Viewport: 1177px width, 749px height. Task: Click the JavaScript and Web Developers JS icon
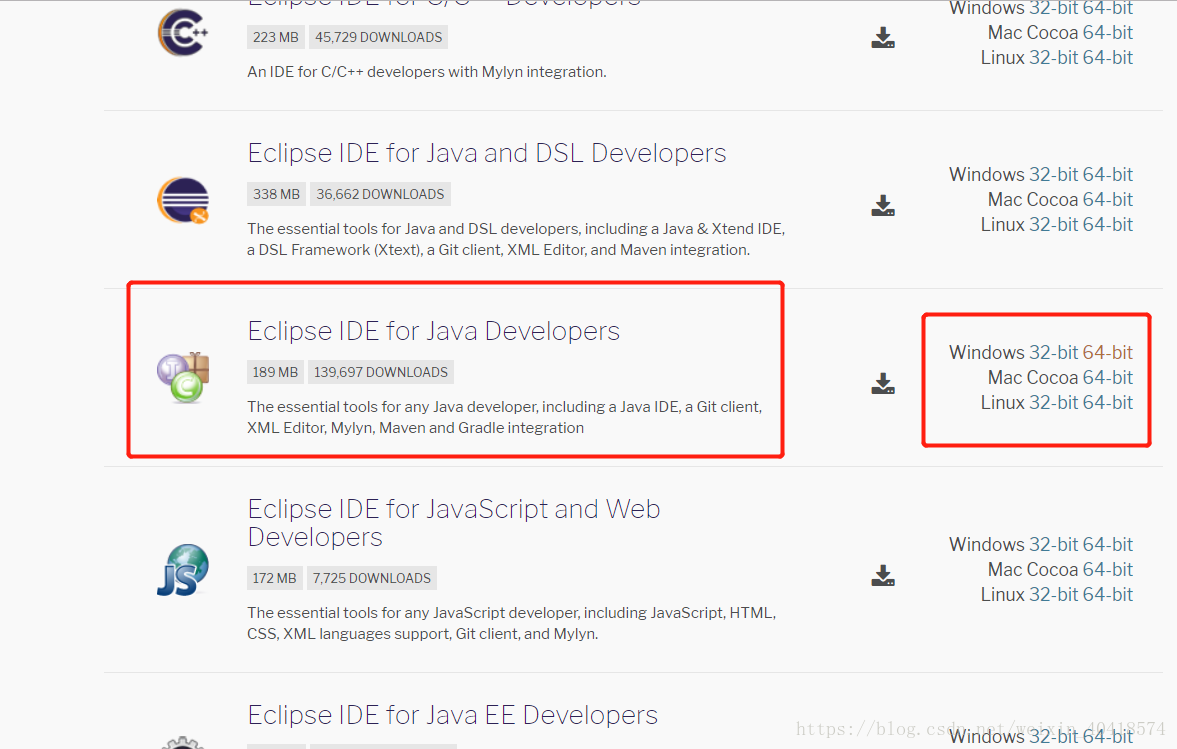click(182, 570)
